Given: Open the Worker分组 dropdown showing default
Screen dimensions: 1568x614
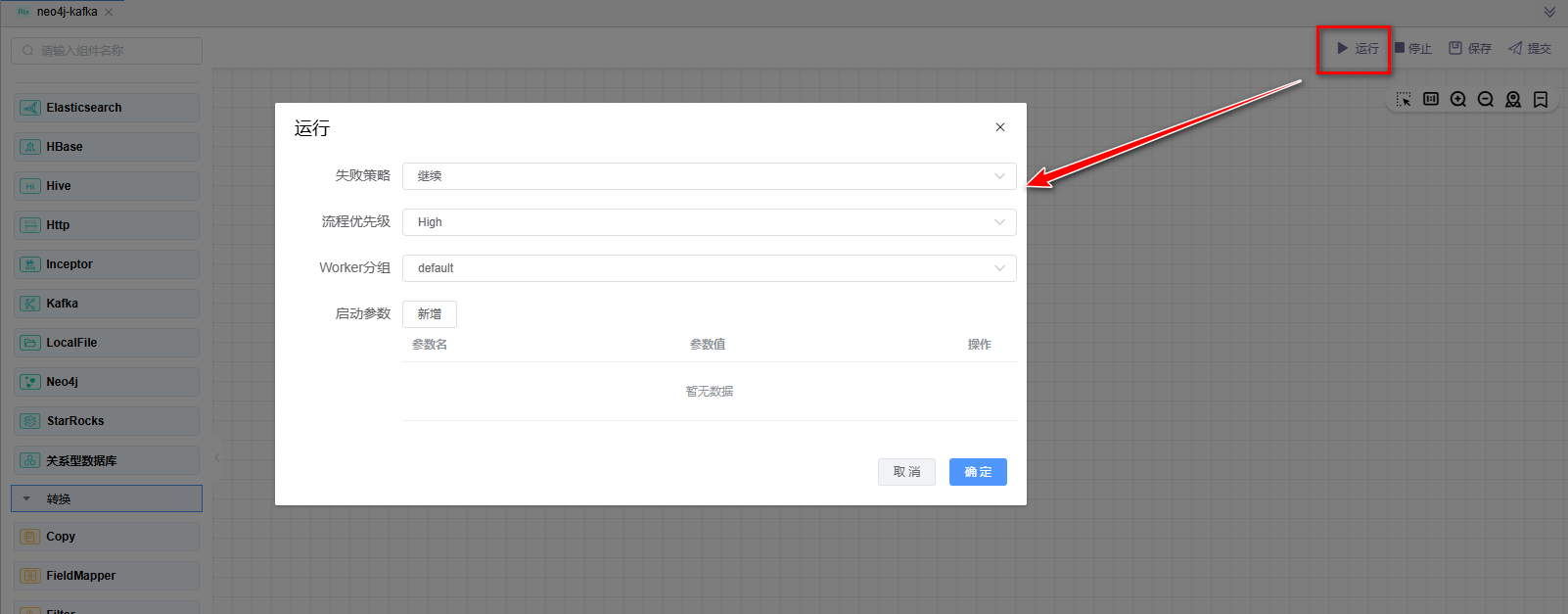Looking at the screenshot, I should point(709,268).
